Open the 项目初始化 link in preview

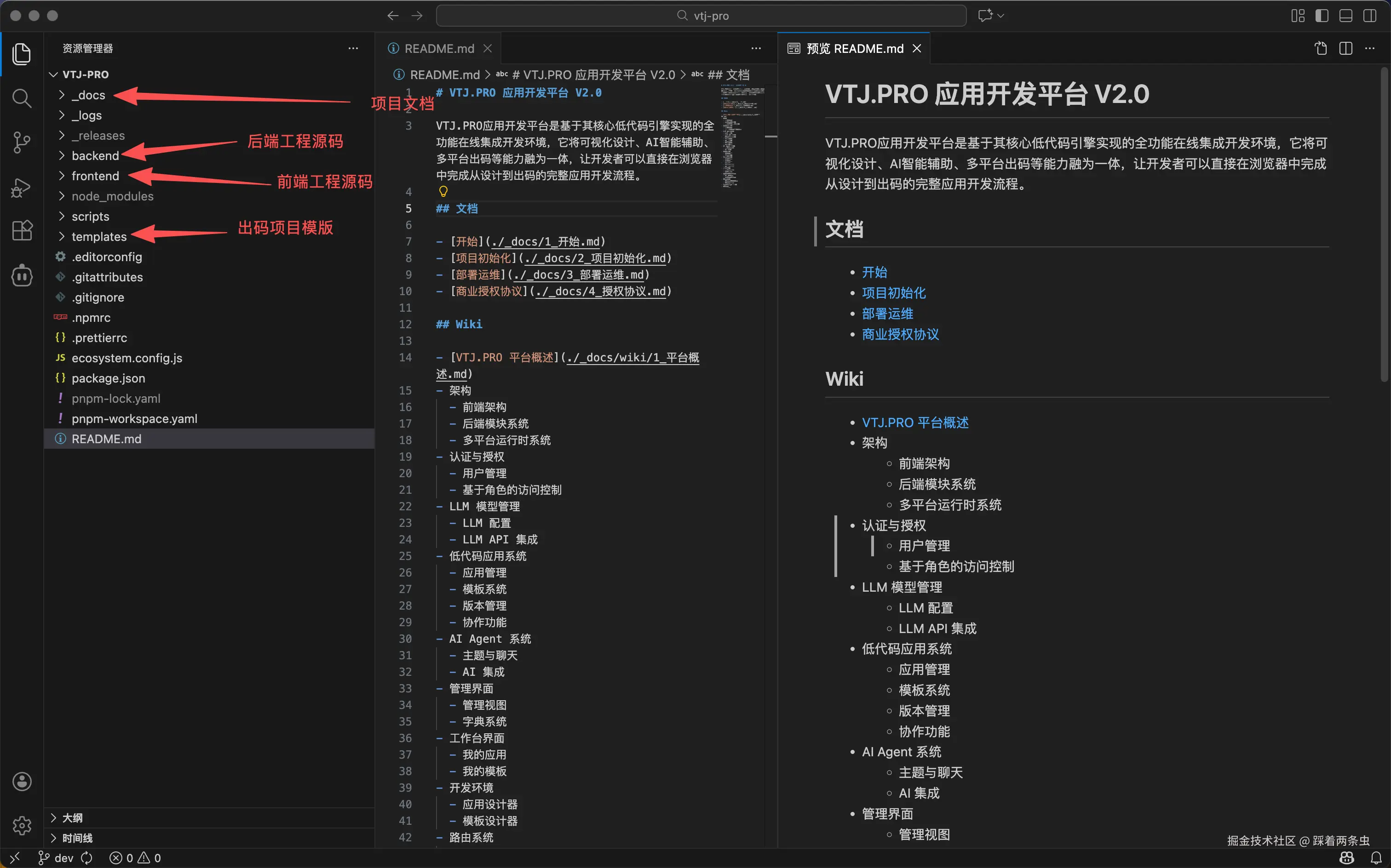point(893,293)
